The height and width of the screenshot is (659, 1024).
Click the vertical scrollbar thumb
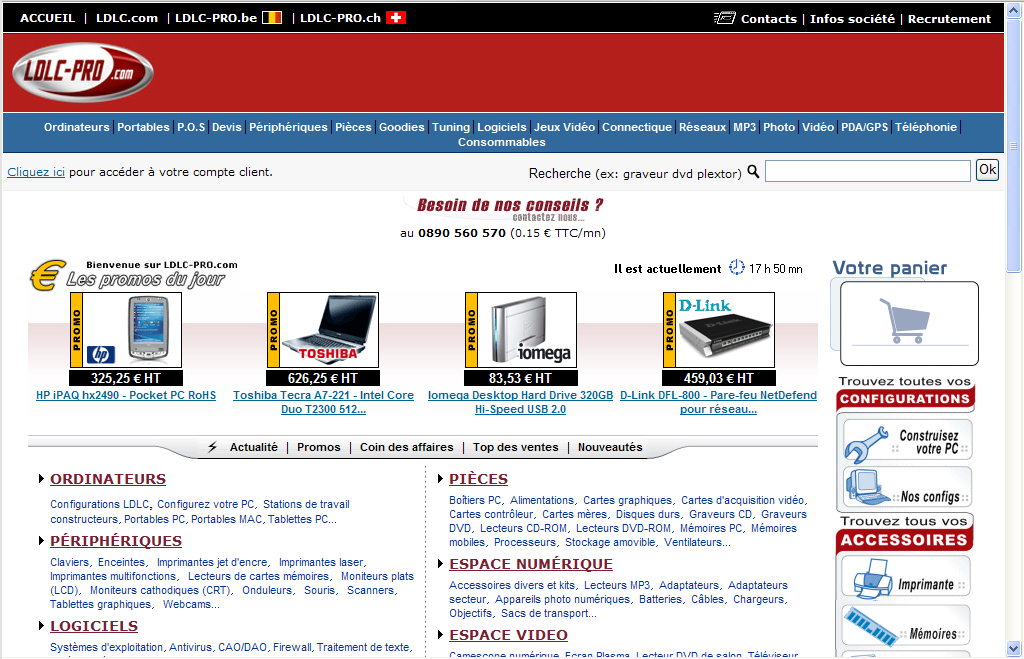[1014, 145]
